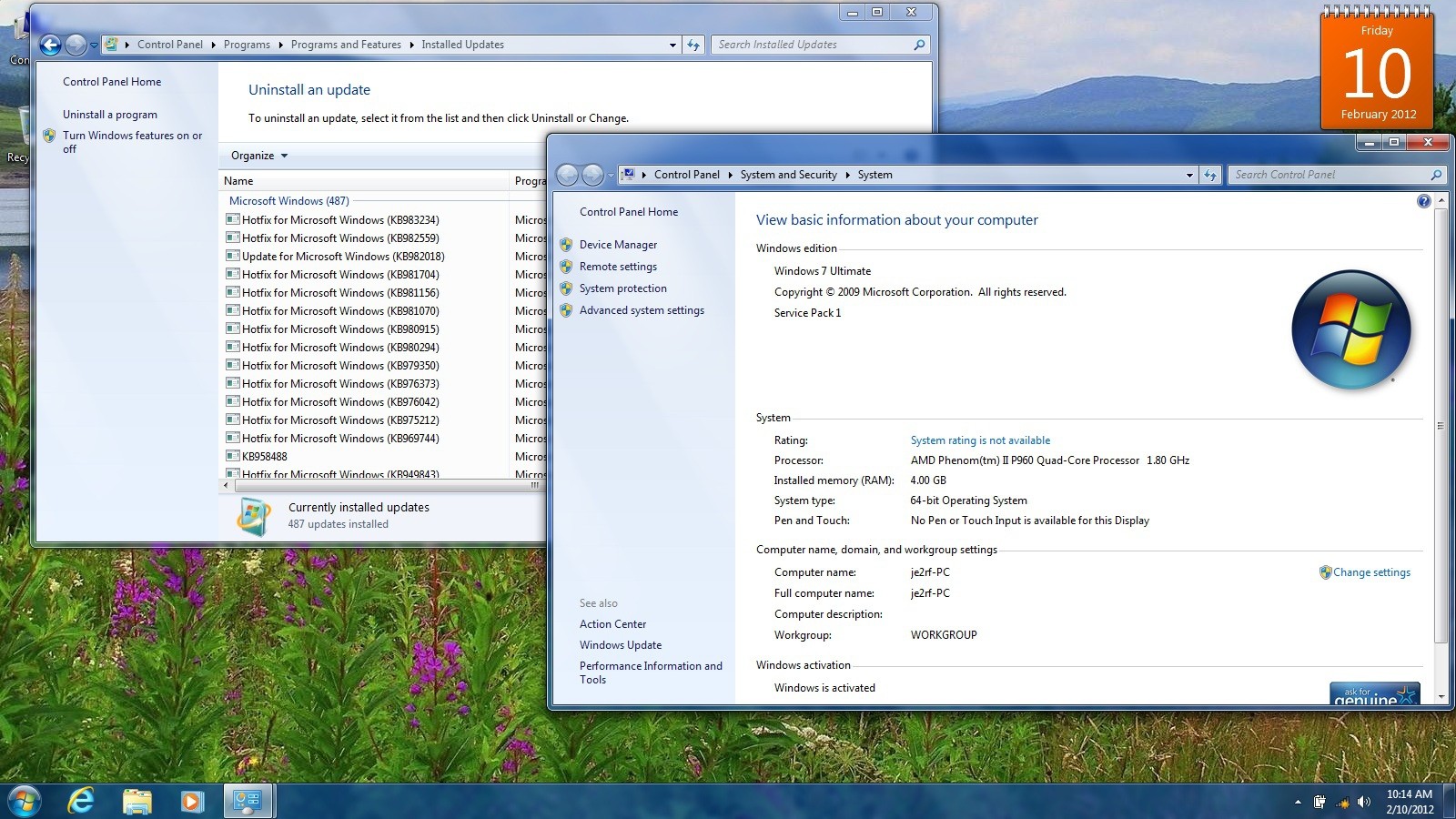Open Windows Update under See also
This screenshot has height=819, width=1456.
click(x=621, y=645)
